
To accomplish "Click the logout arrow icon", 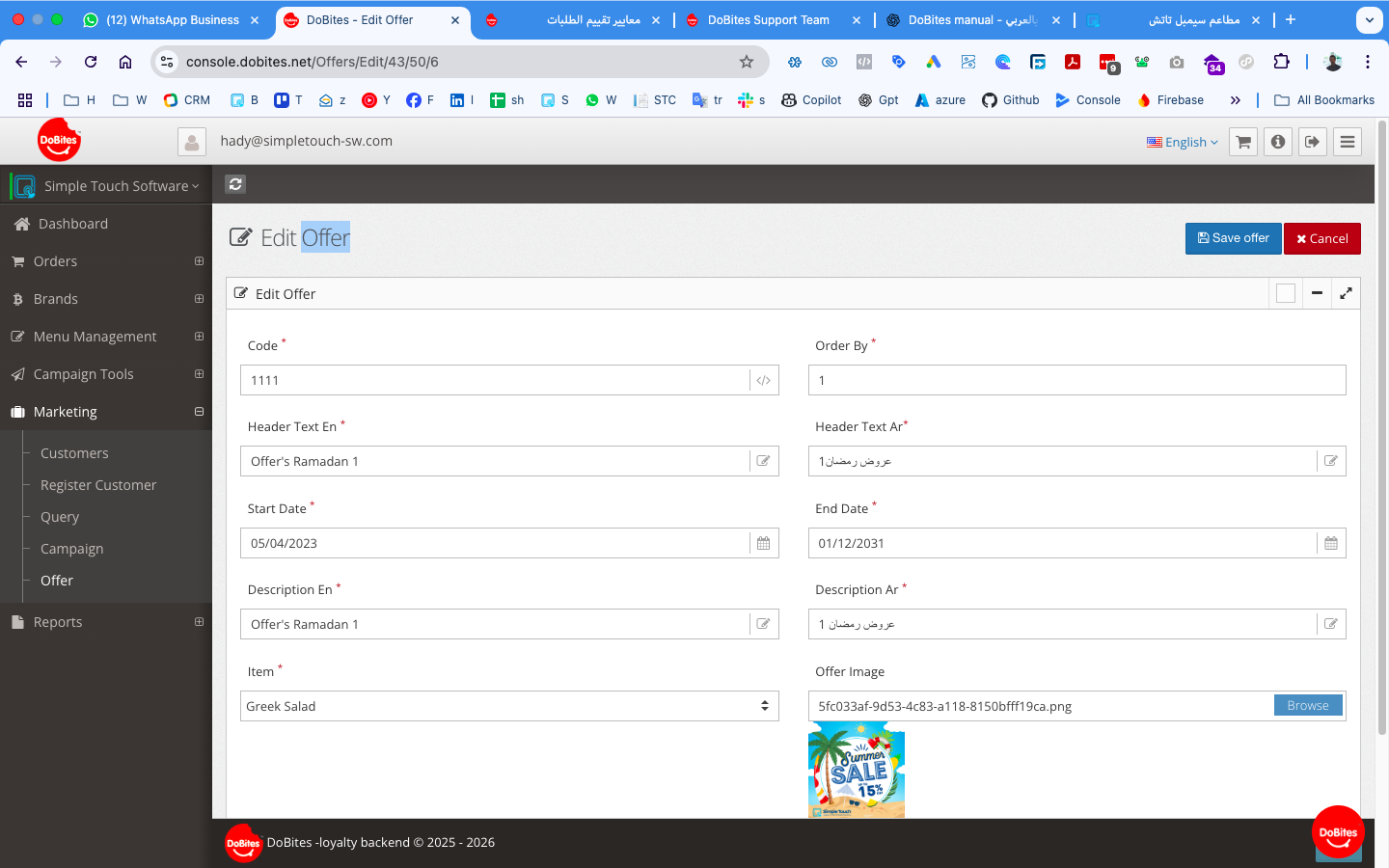I will [x=1312, y=142].
